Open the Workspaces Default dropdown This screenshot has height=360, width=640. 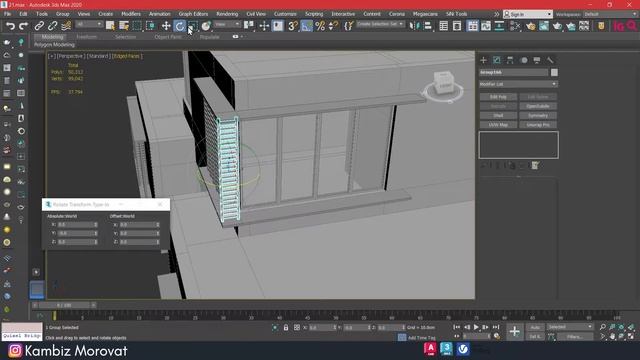click(610, 14)
